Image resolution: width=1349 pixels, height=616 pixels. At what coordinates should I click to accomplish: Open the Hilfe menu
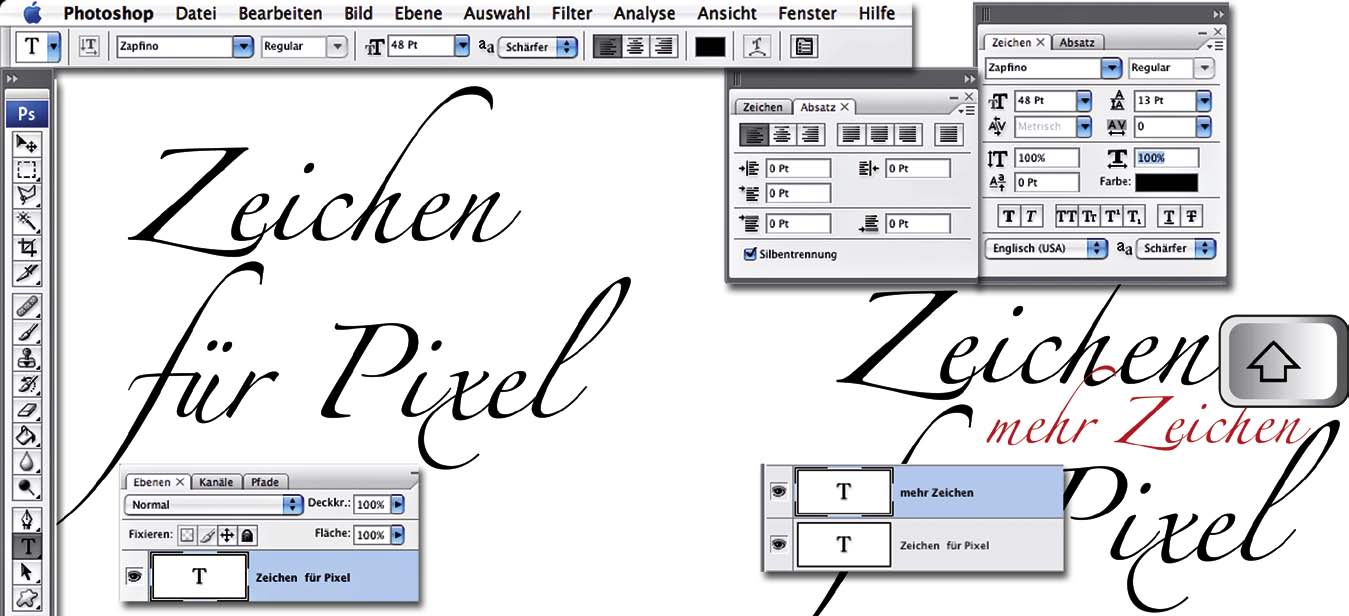pos(876,13)
